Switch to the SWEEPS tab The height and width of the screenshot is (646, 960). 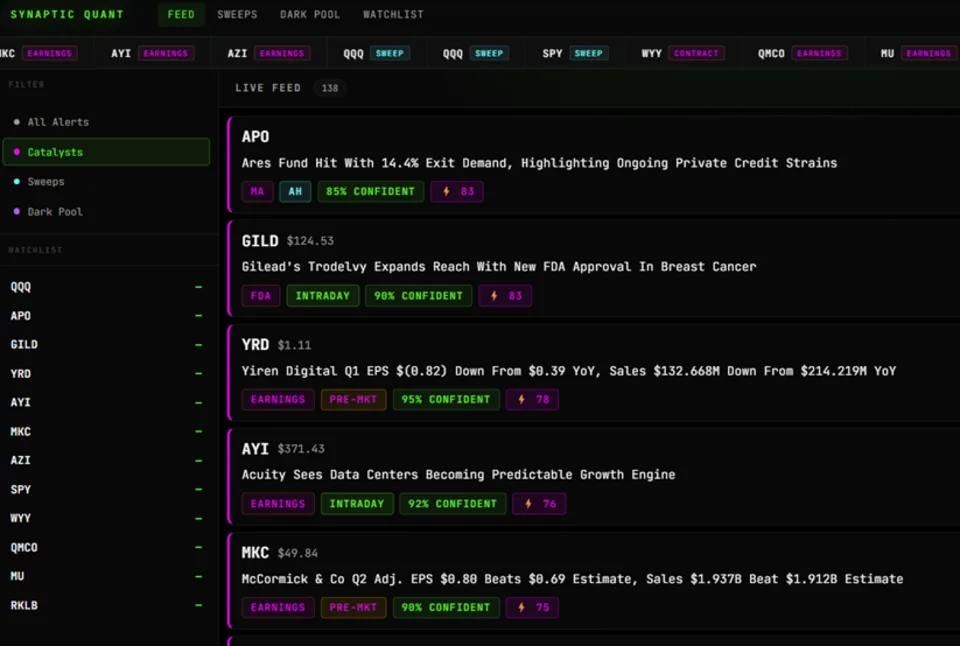point(237,14)
